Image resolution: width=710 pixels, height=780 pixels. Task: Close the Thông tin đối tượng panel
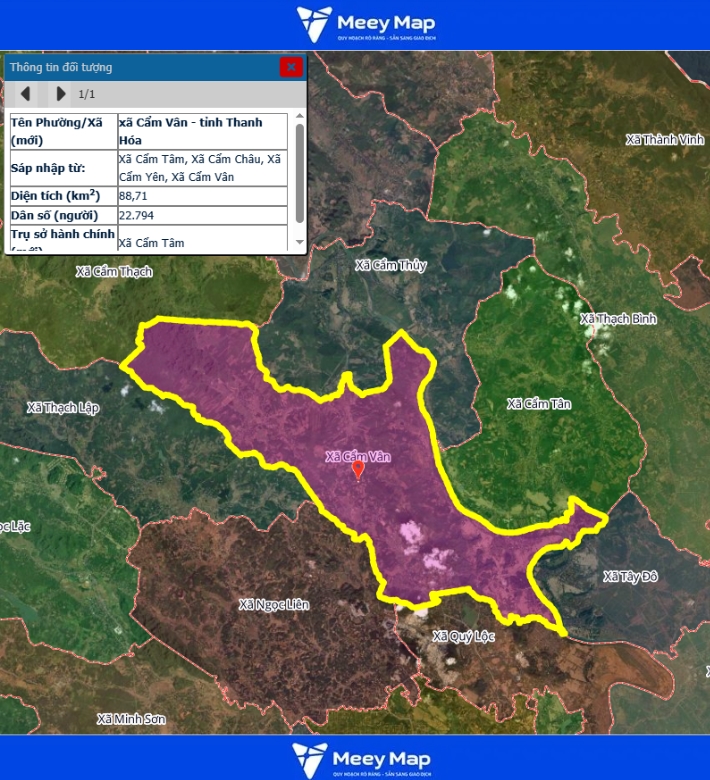tap(291, 67)
